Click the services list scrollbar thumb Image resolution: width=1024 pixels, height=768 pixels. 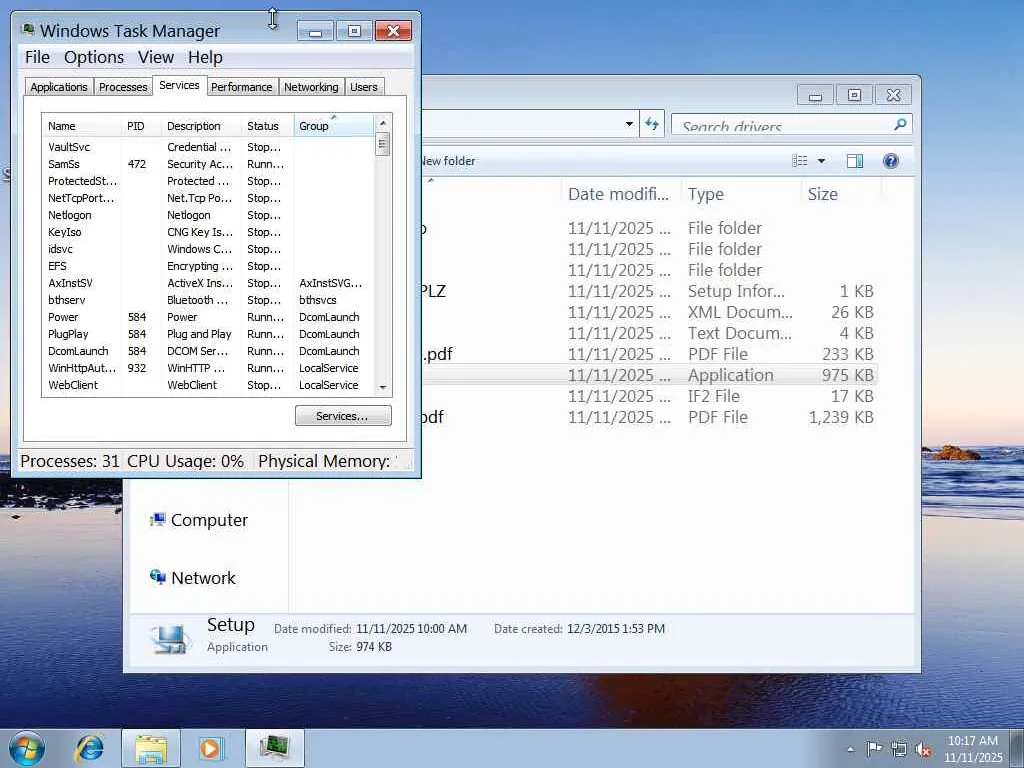383,144
